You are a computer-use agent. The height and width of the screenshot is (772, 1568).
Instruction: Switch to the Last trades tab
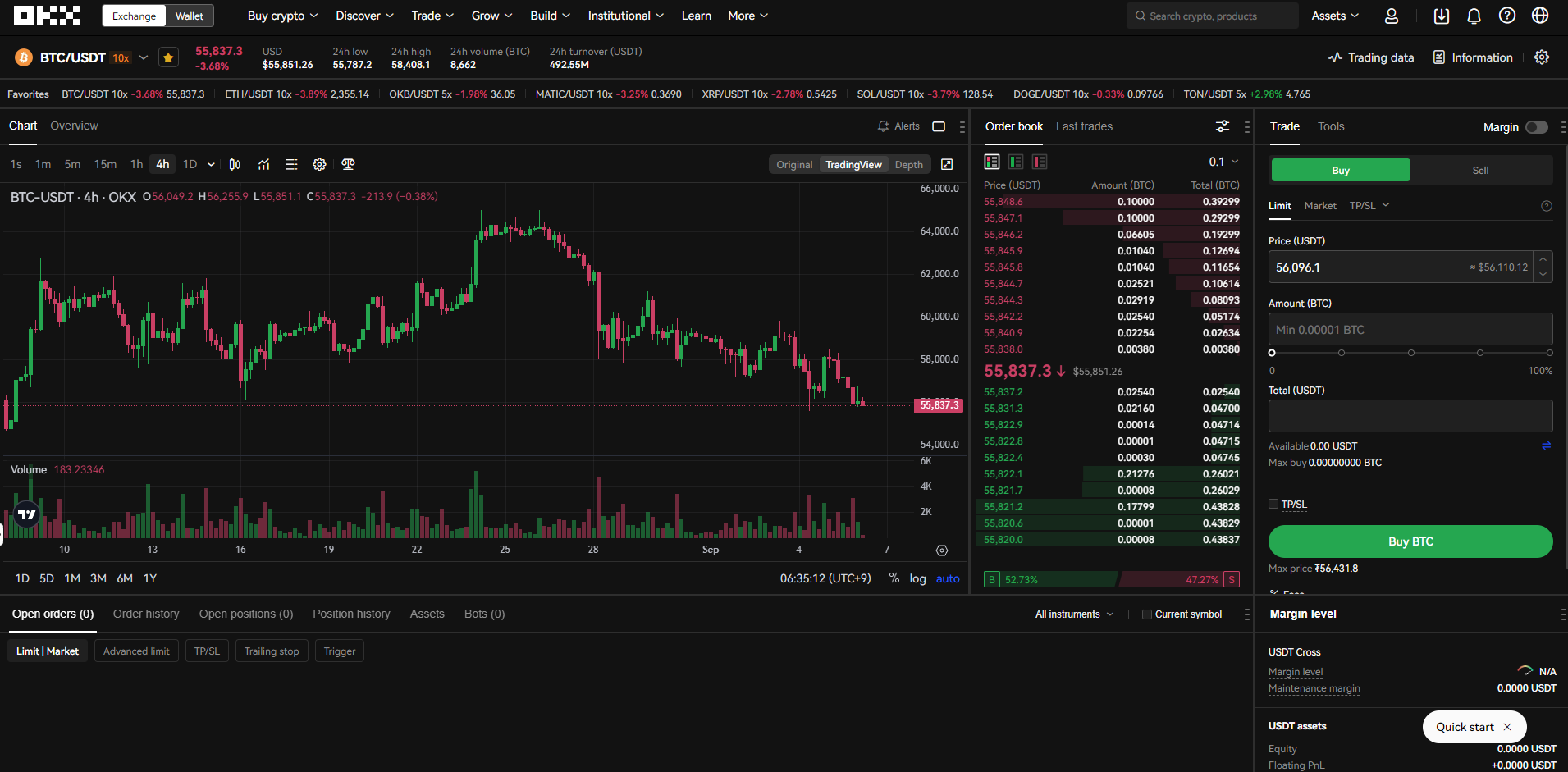coord(1084,126)
